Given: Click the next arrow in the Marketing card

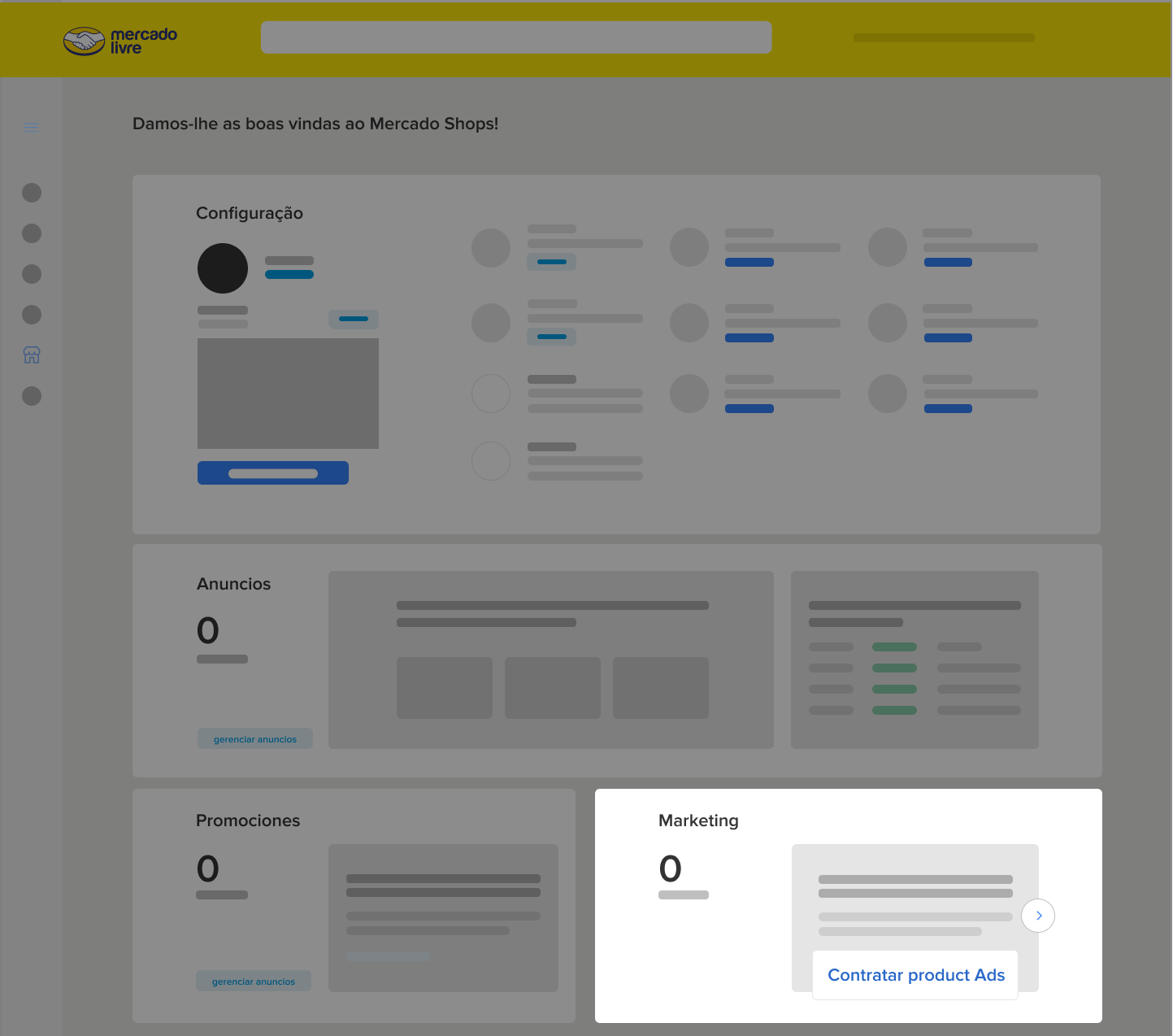Looking at the screenshot, I should [x=1038, y=916].
